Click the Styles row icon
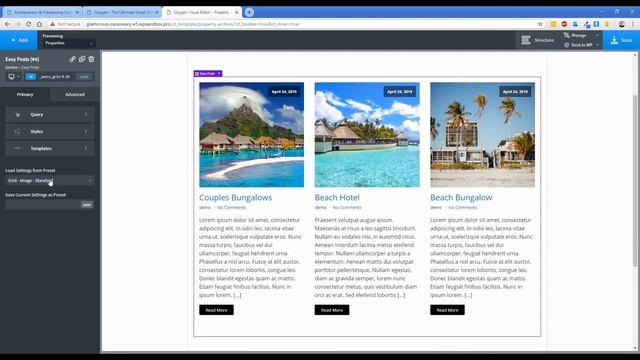This screenshot has width=640, height=360. 18,131
